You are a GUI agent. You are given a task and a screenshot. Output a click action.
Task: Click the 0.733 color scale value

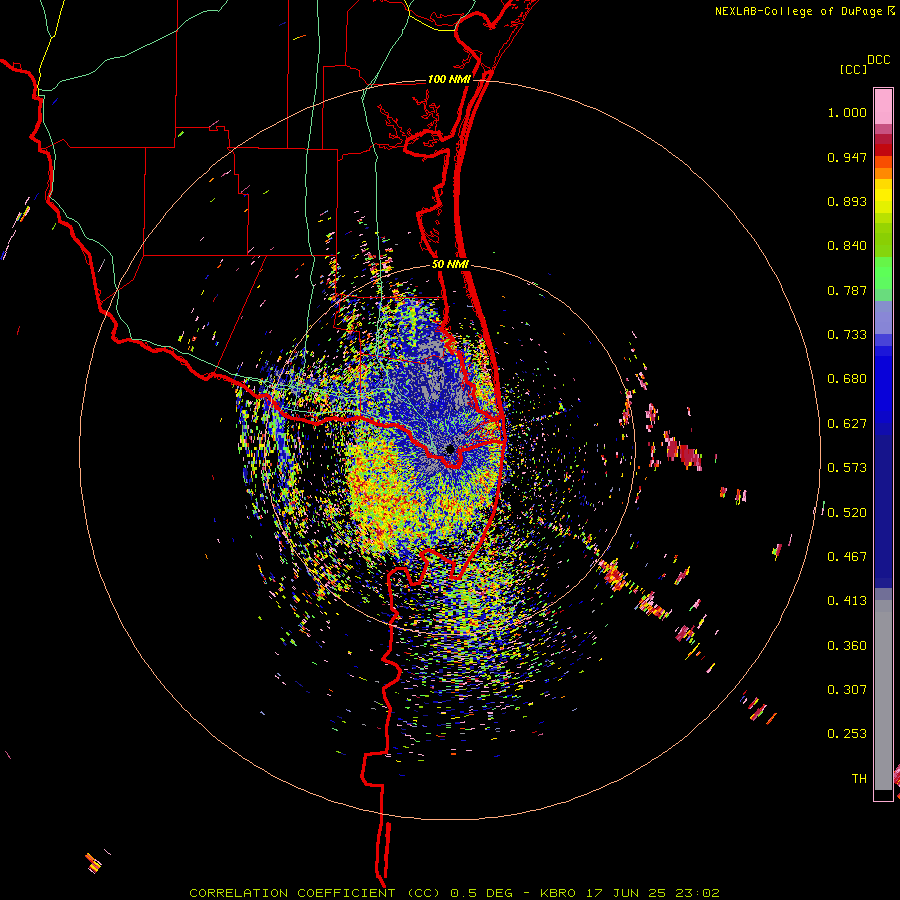coord(847,335)
